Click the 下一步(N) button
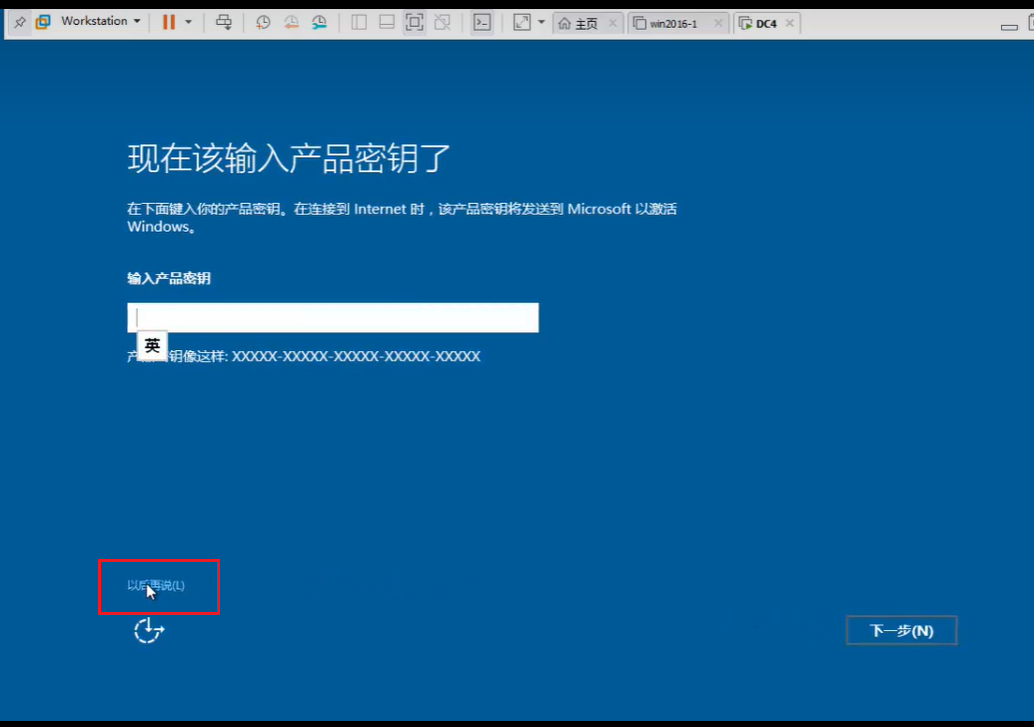This screenshot has width=1034, height=727. [901, 631]
